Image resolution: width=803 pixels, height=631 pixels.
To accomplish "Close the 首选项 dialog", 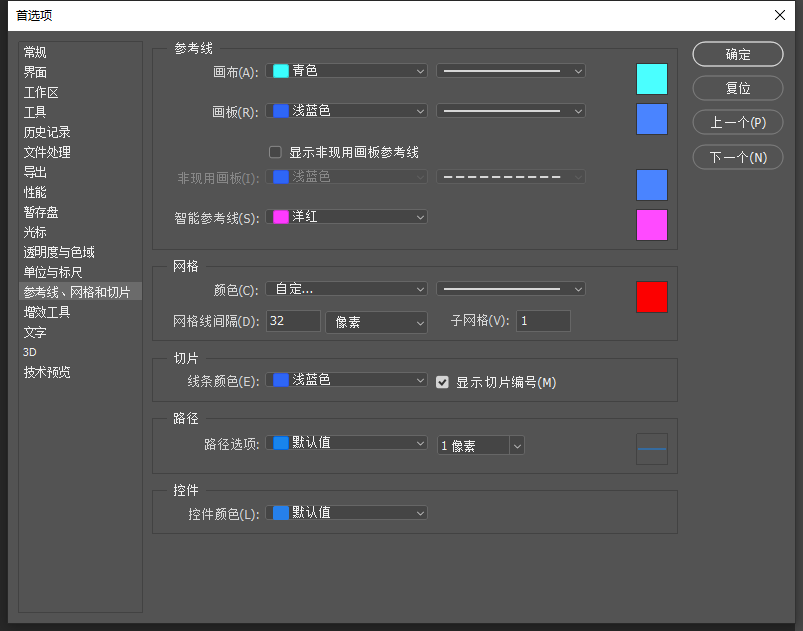I will pyautogui.click(x=779, y=15).
